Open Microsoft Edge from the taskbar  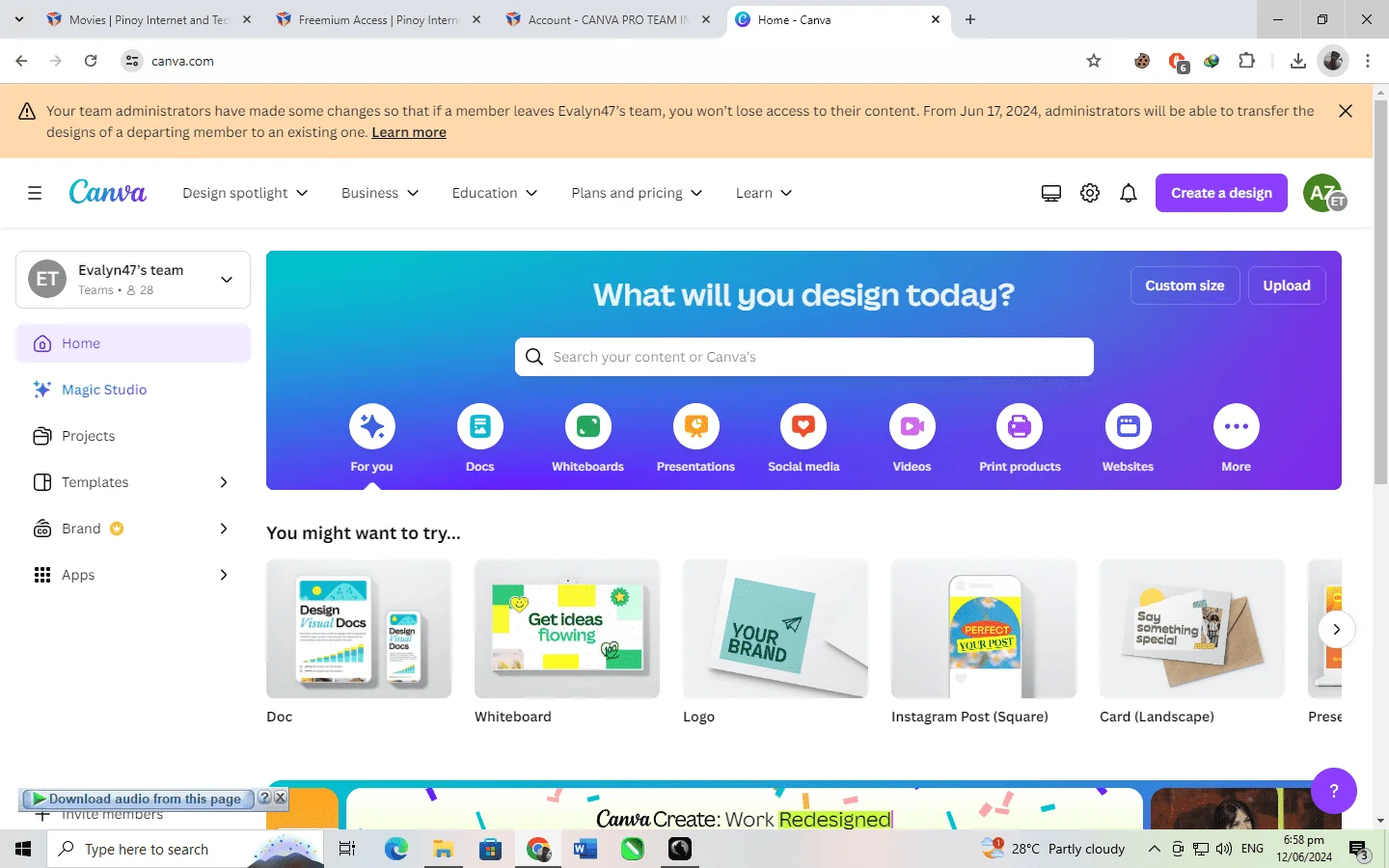point(395,849)
